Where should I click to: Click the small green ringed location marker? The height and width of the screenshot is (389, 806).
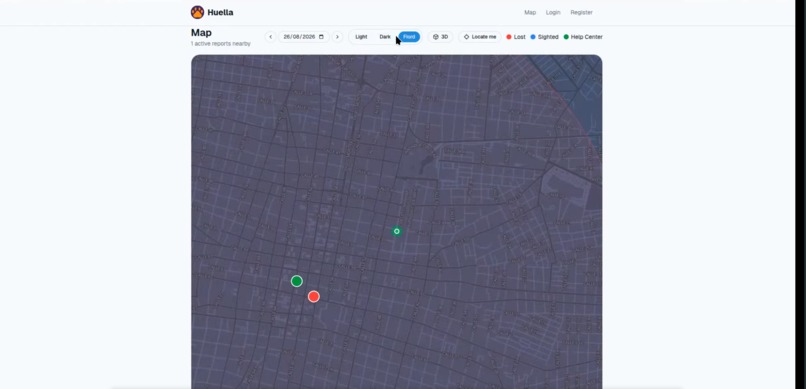click(x=396, y=231)
